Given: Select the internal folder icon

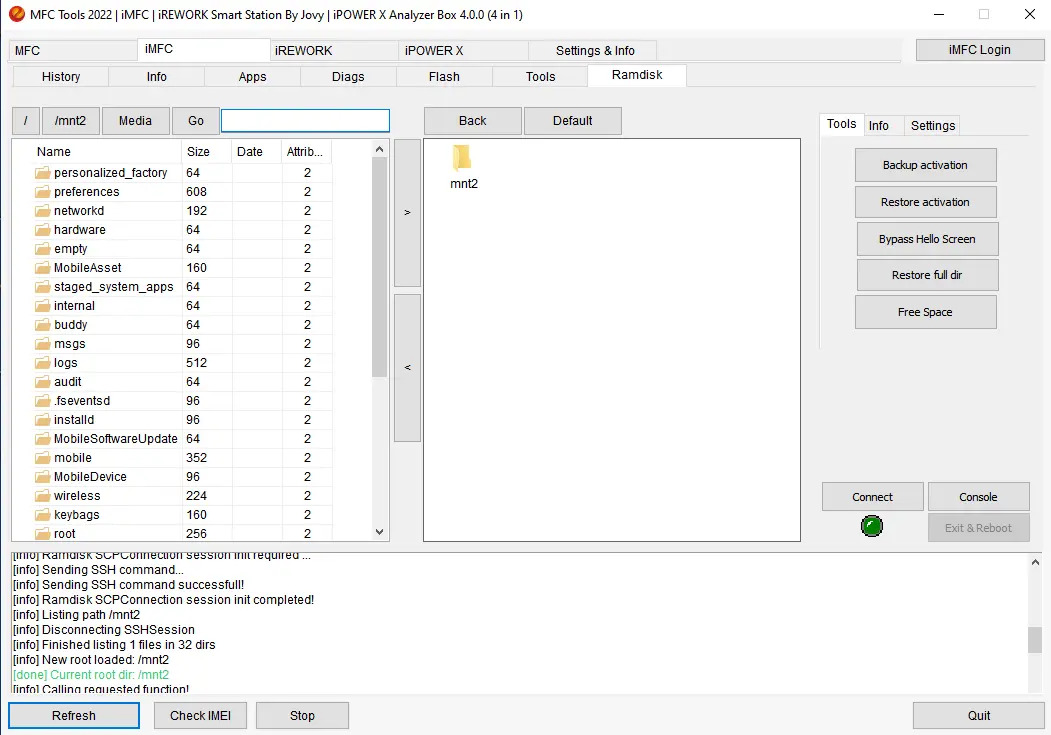Looking at the screenshot, I should [x=43, y=306].
